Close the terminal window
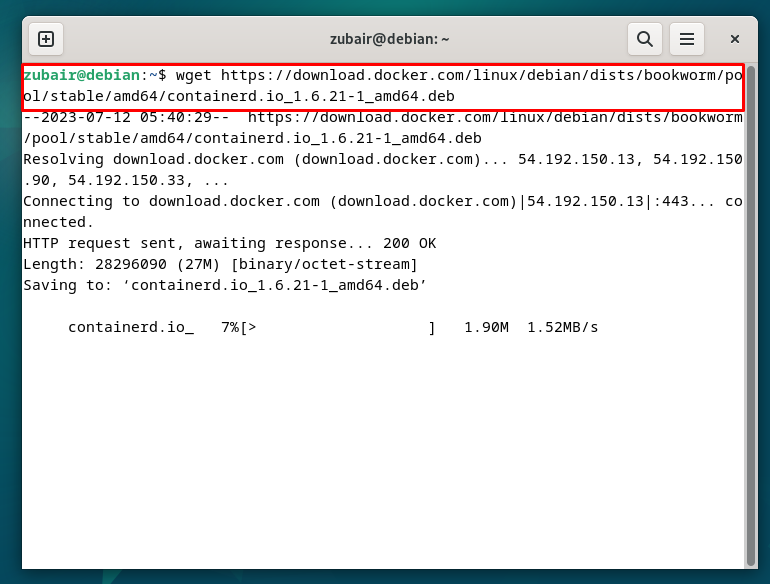 click(734, 39)
